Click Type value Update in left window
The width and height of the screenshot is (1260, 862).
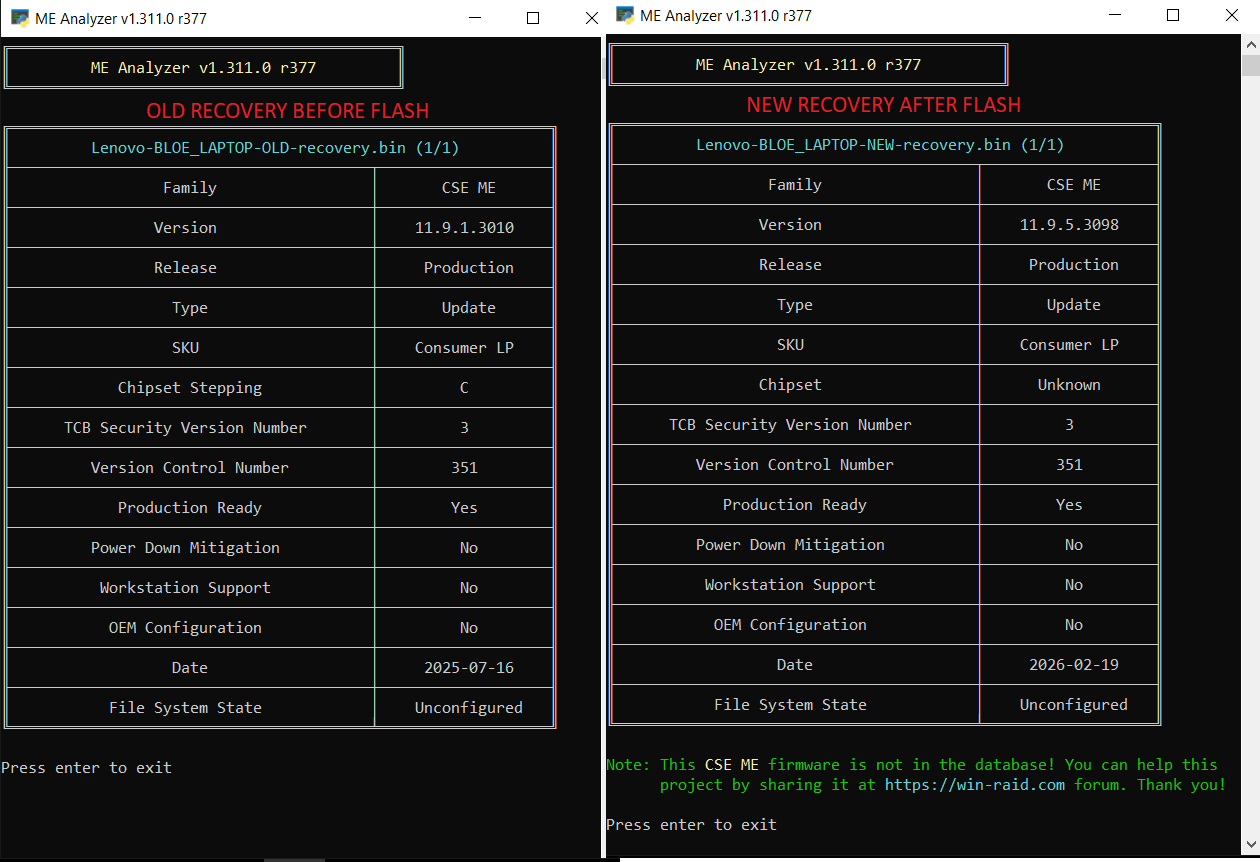(x=469, y=308)
